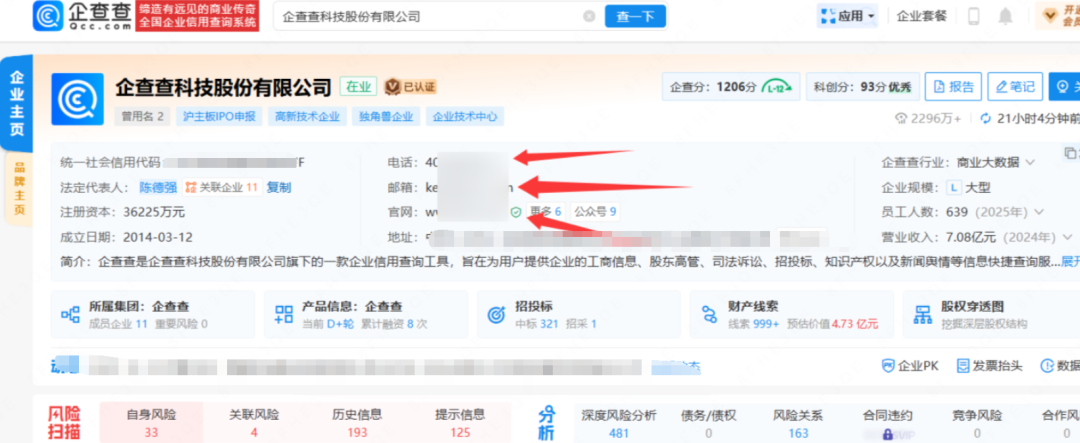
Task: Open 深度风险分析 481
Action: (x=619, y=424)
